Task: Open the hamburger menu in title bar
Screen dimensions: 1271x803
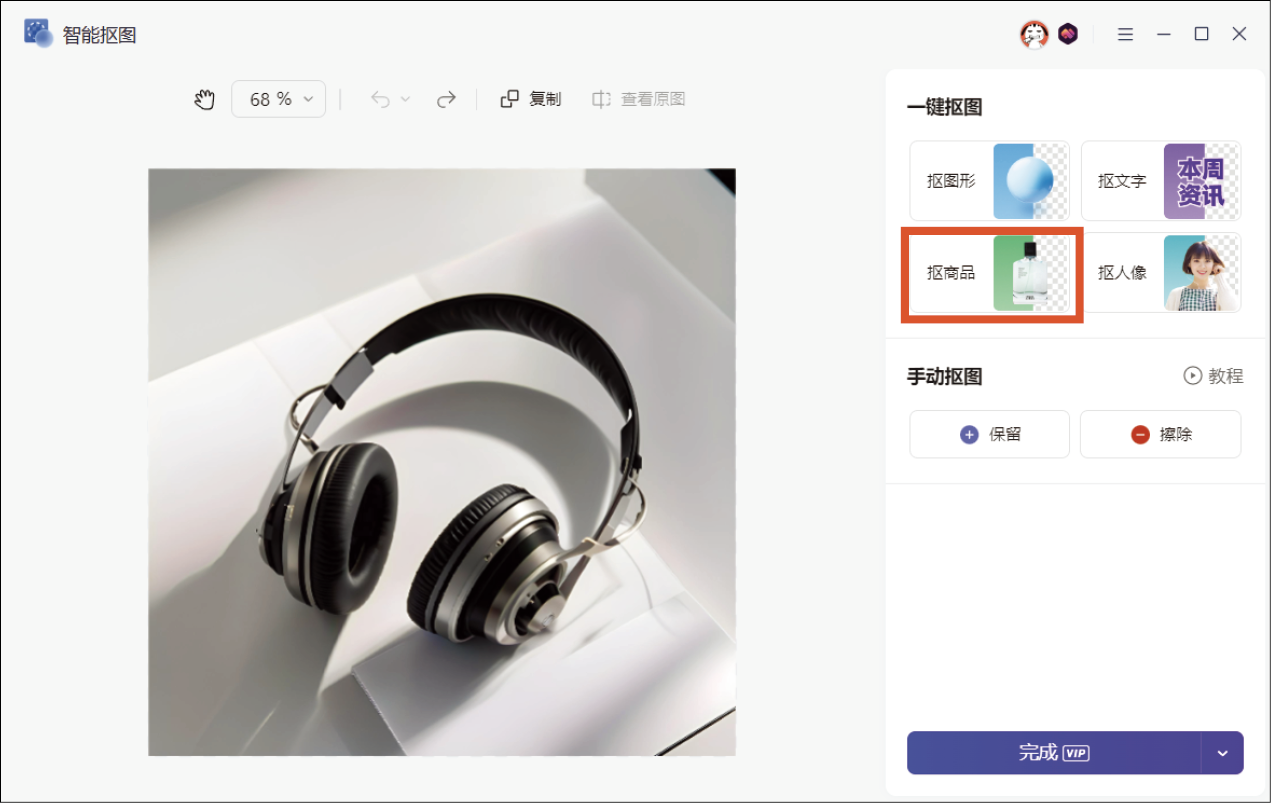Action: [1125, 34]
